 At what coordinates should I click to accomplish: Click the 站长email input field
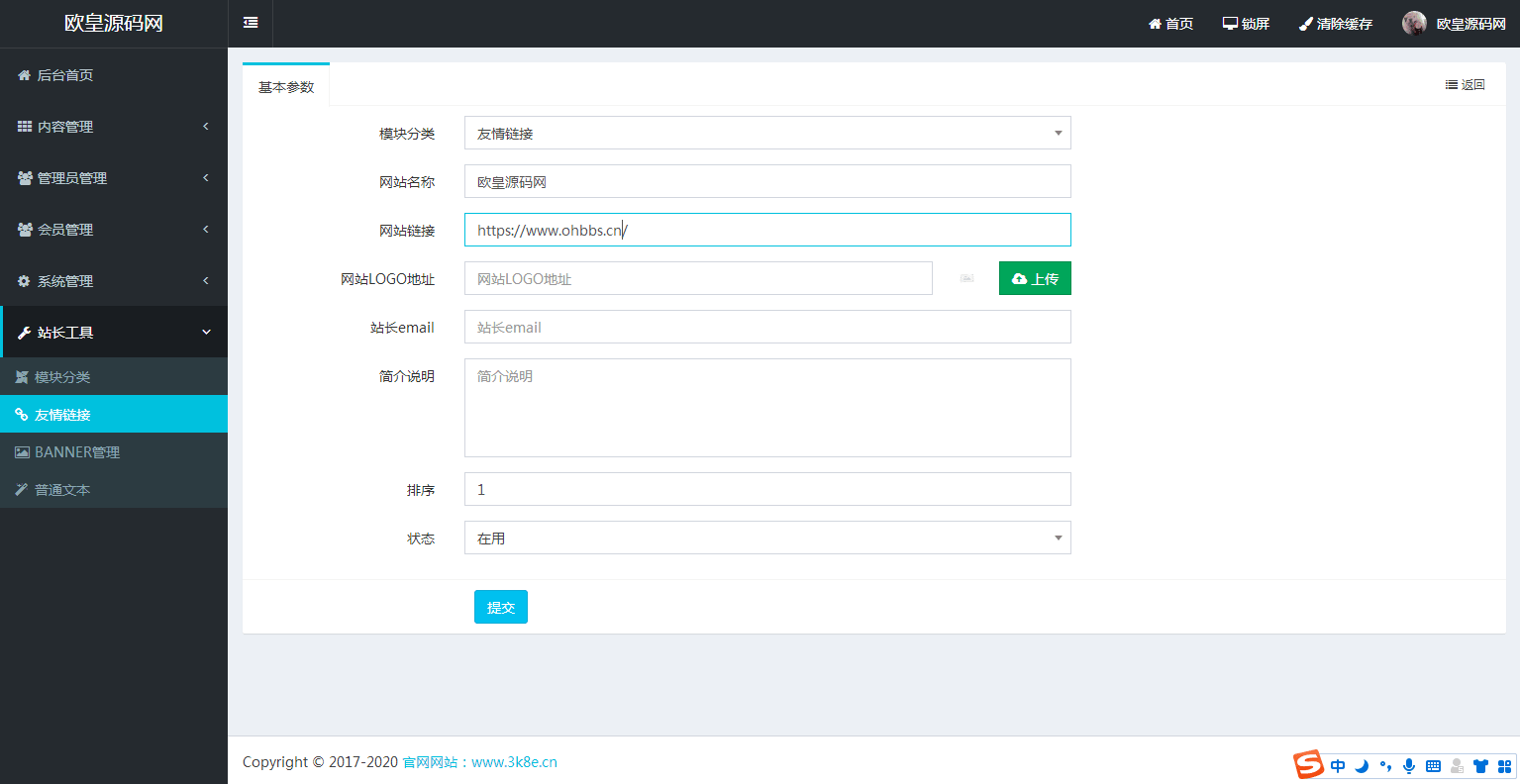click(x=767, y=328)
